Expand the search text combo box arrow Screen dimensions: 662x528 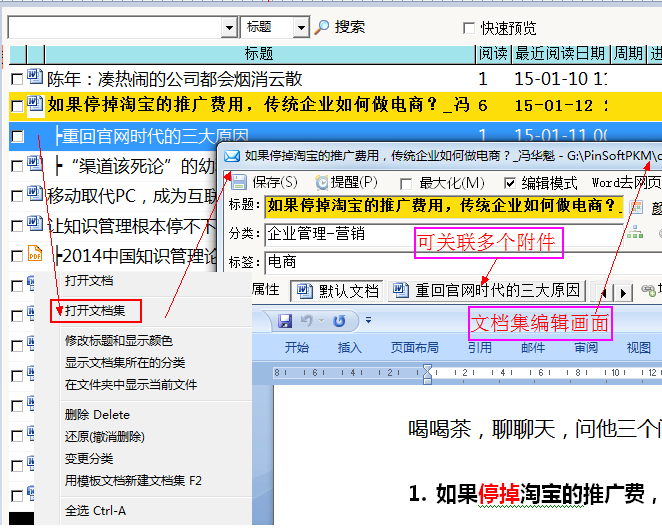pos(227,28)
